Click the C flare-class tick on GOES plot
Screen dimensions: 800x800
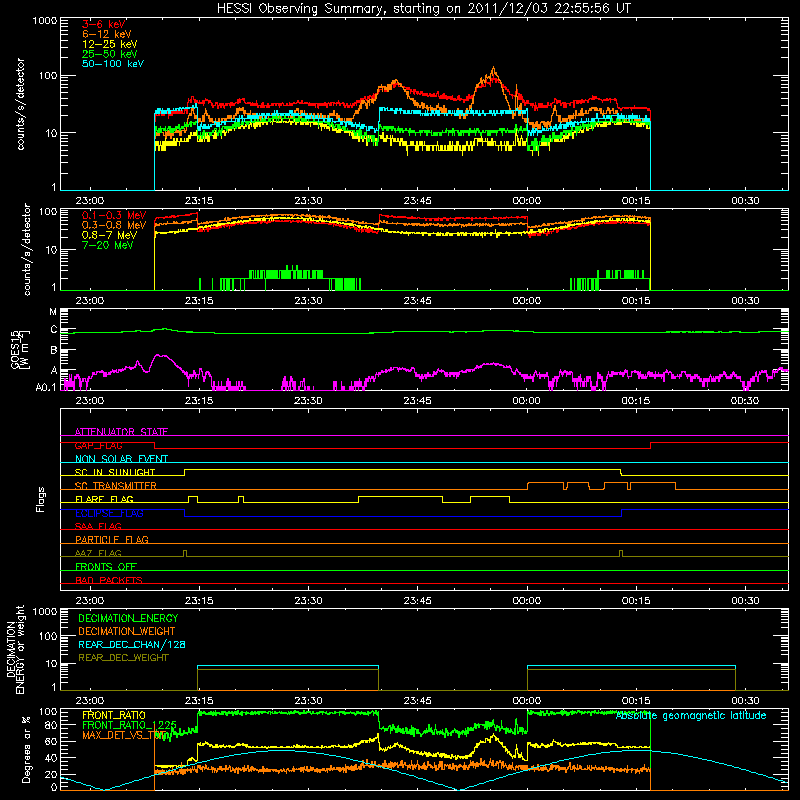pyautogui.click(x=54, y=330)
